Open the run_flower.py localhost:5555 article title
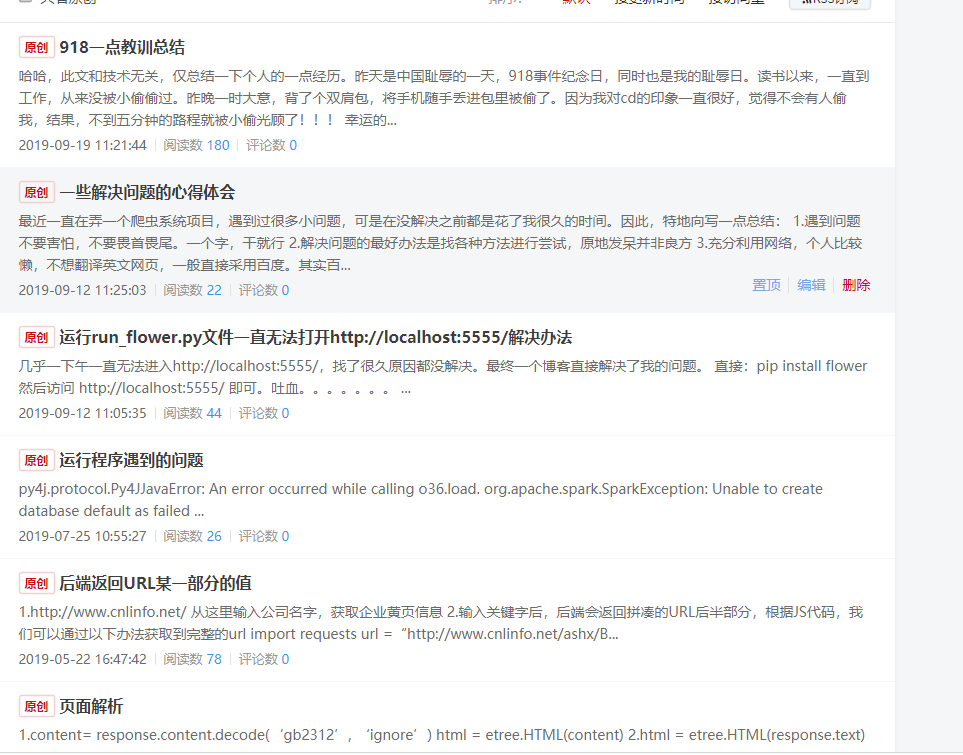 315,337
